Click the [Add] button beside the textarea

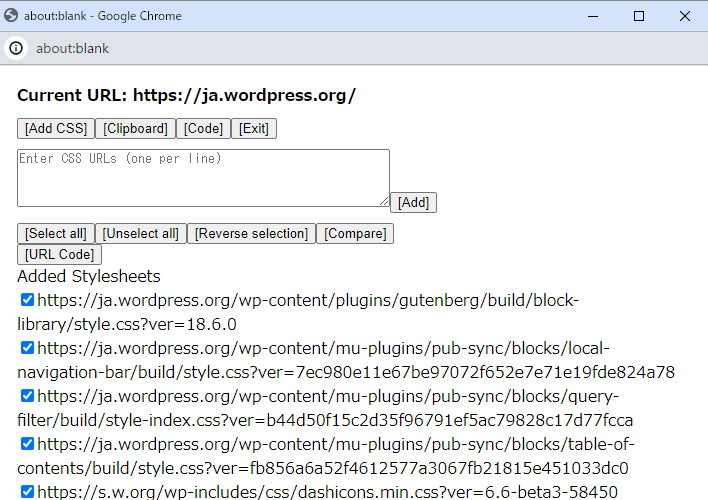[413, 202]
